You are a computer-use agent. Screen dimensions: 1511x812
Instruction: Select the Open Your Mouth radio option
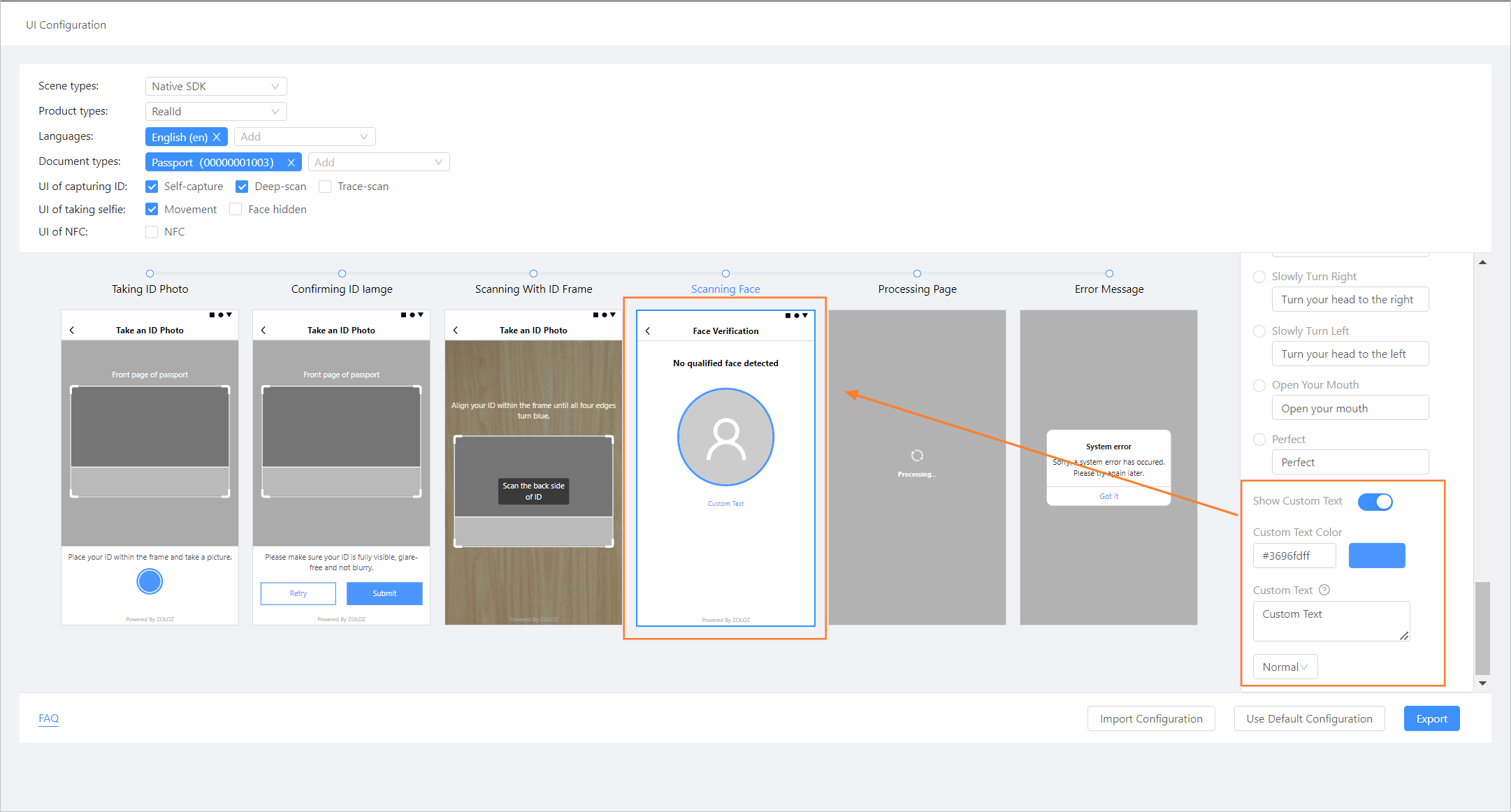pos(1259,385)
